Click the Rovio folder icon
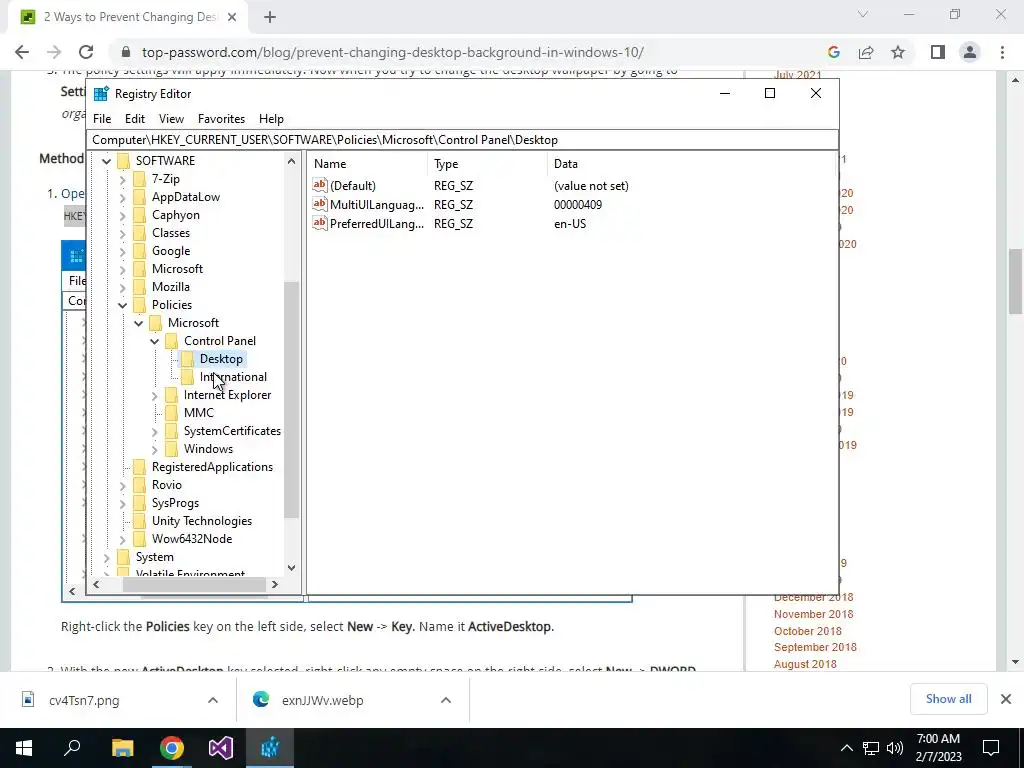The width and height of the screenshot is (1024, 768). click(x=139, y=485)
